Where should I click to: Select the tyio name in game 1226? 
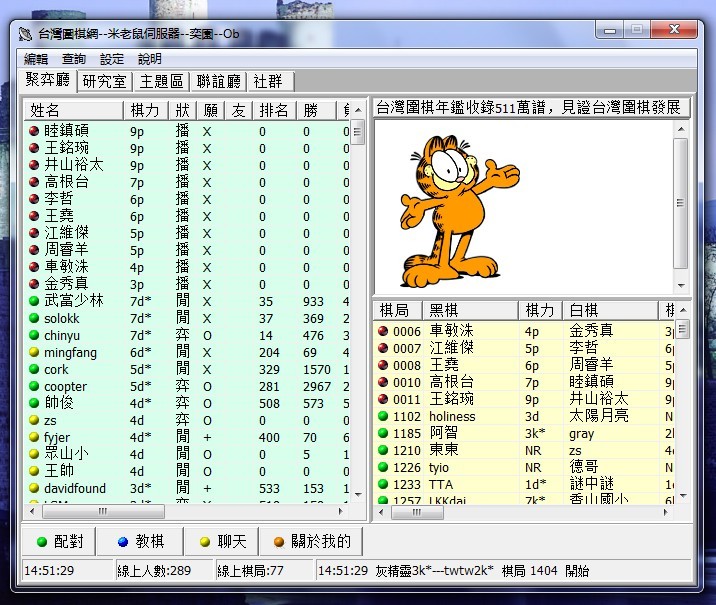[x=439, y=468]
